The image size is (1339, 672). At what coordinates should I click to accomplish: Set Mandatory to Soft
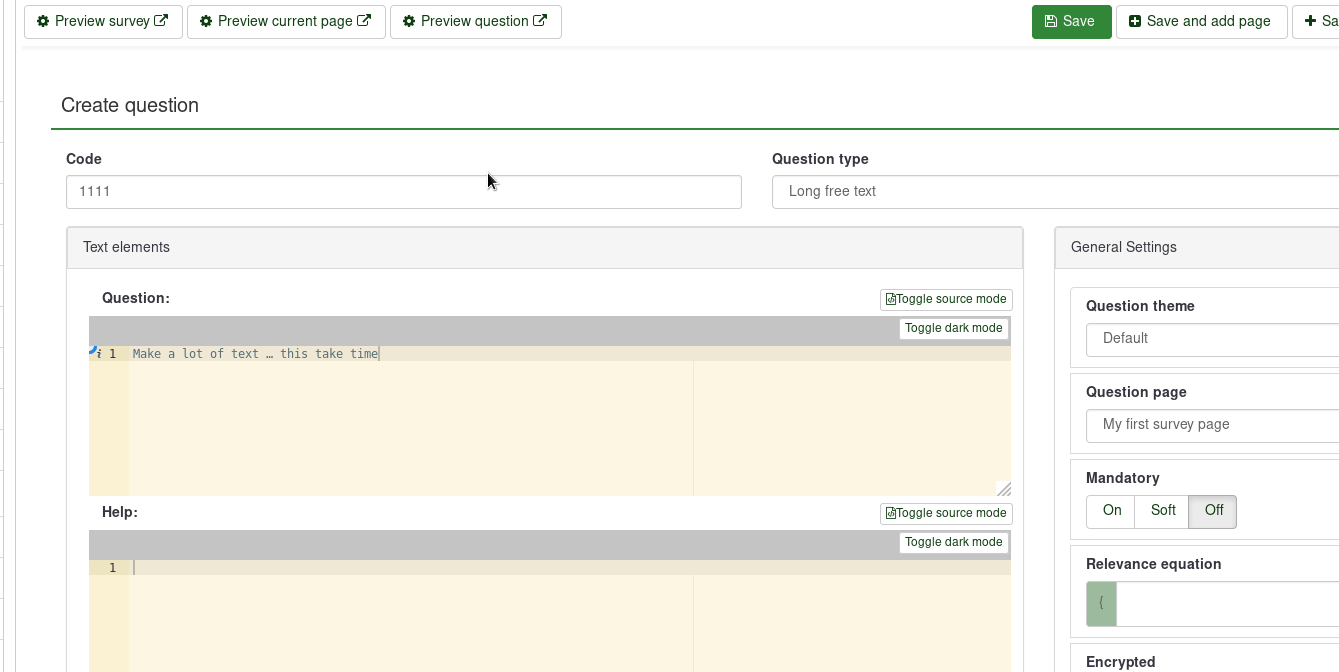tap(1163, 511)
